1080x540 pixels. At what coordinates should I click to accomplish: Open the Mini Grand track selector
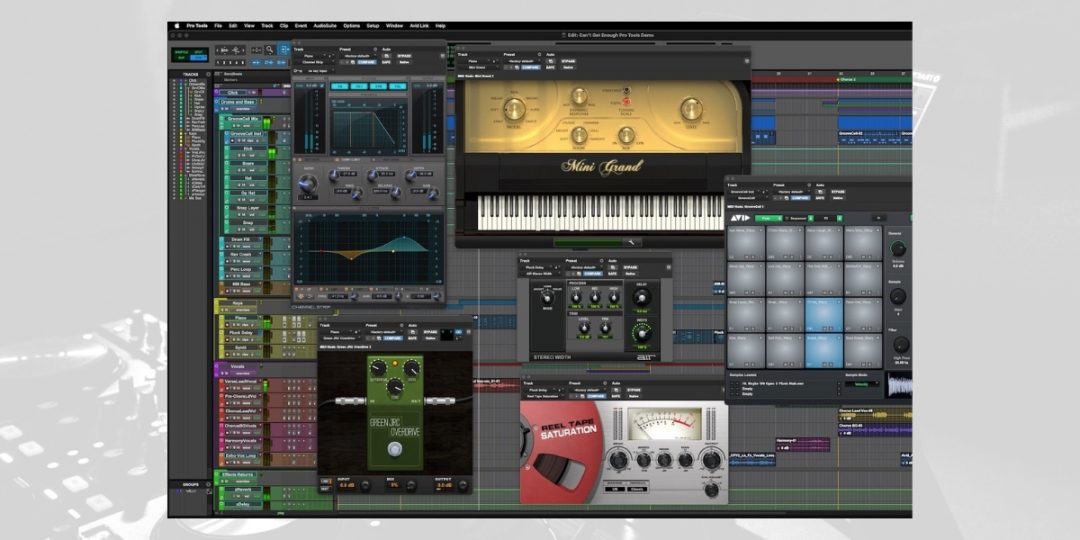[x=477, y=61]
